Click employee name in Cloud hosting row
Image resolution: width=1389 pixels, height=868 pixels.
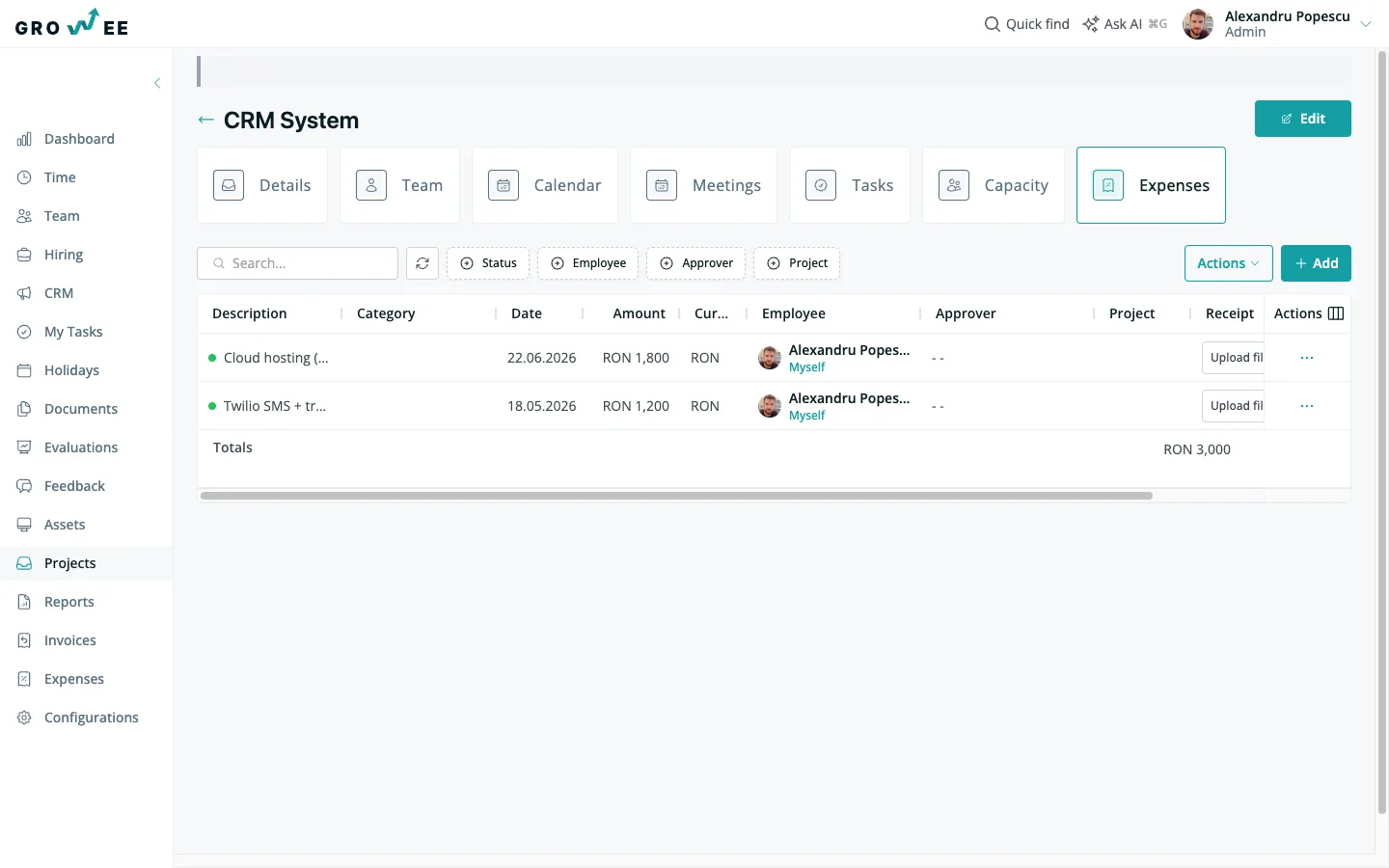849,350
